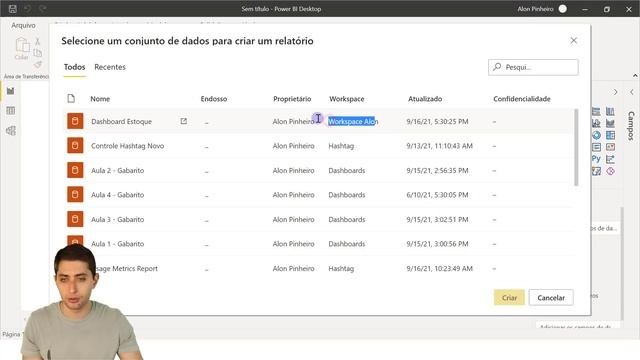Select the Python visual (Py) icon
This screenshot has height=360, width=640.
[596, 159]
